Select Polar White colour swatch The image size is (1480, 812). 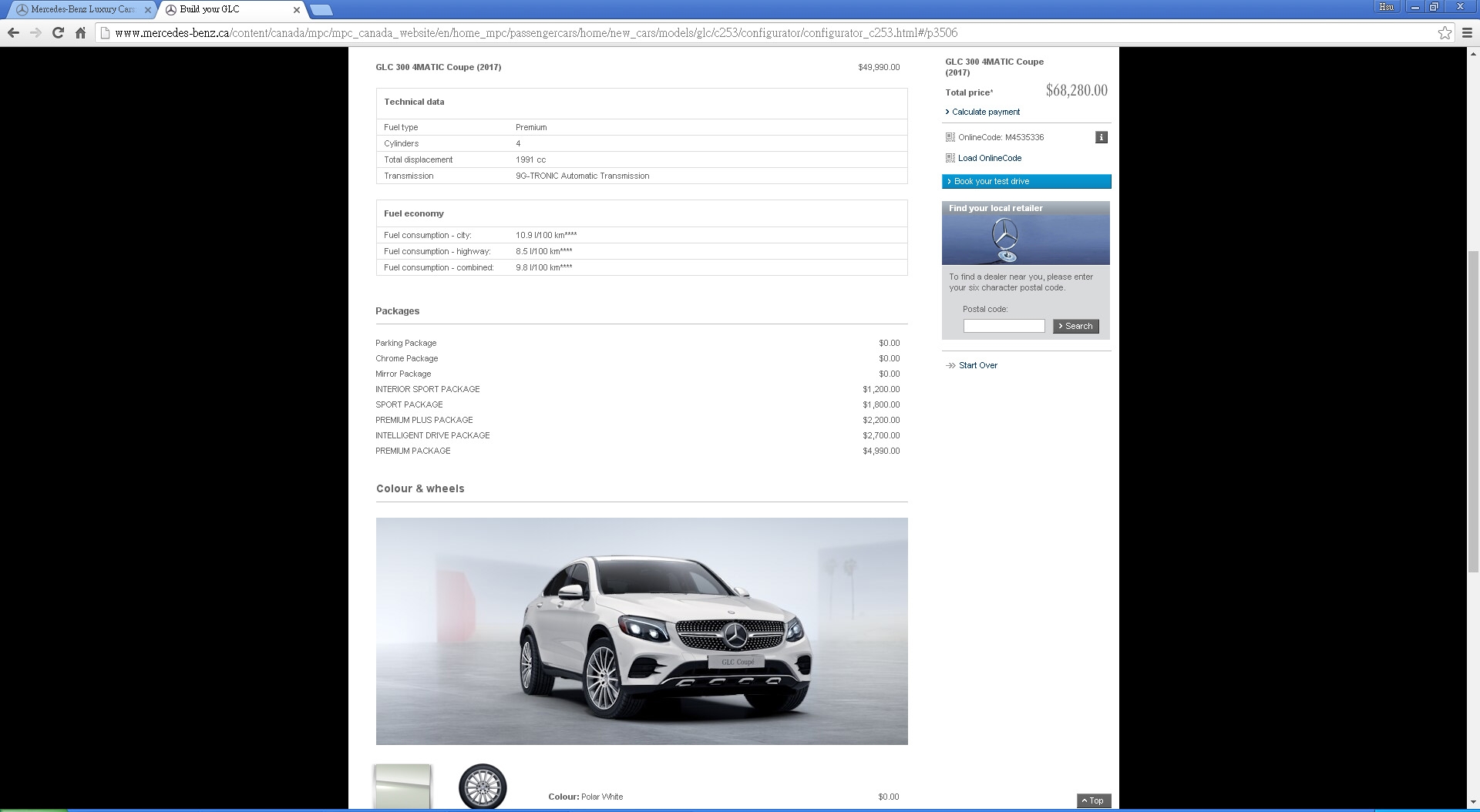pos(402,786)
